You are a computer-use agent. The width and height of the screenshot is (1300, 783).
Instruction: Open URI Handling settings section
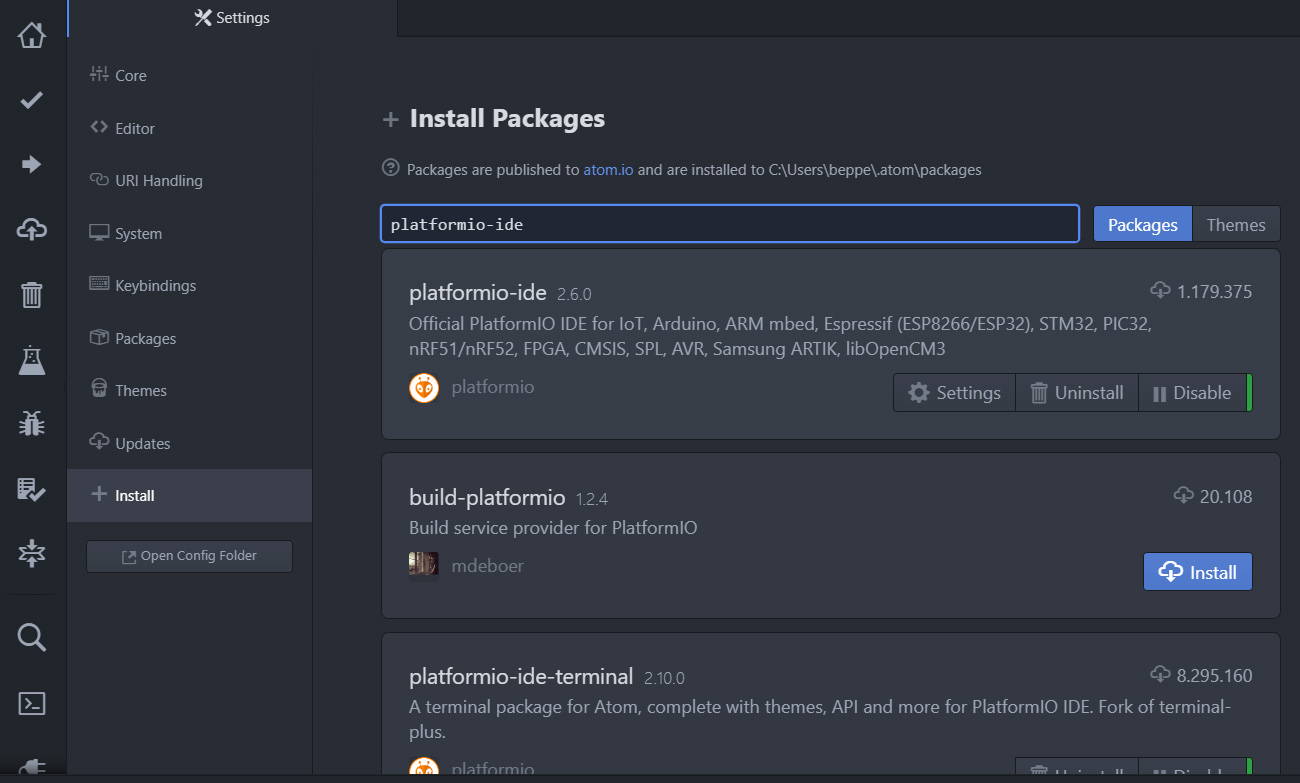[189, 180]
